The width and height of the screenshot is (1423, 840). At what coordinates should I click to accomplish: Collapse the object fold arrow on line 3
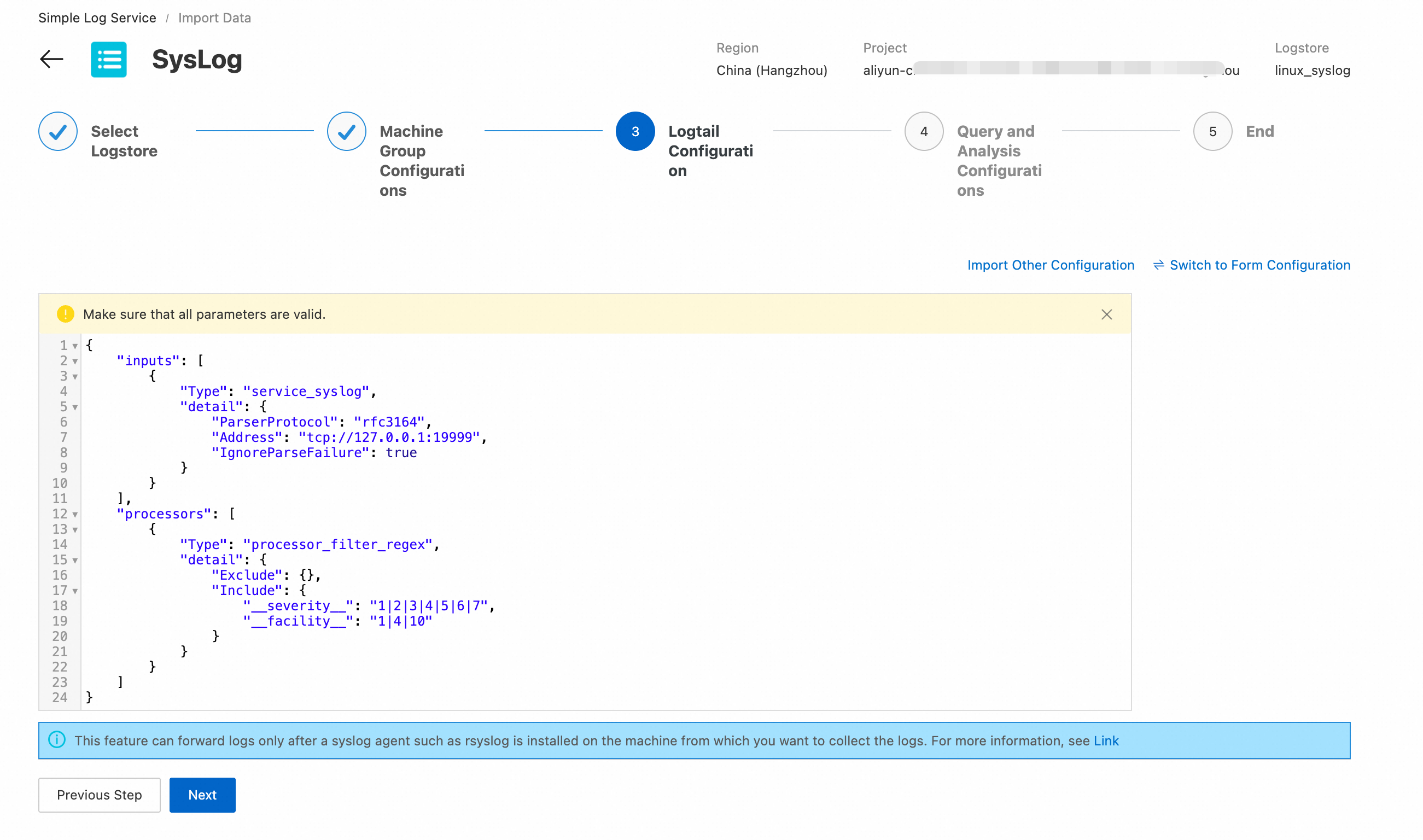75,377
